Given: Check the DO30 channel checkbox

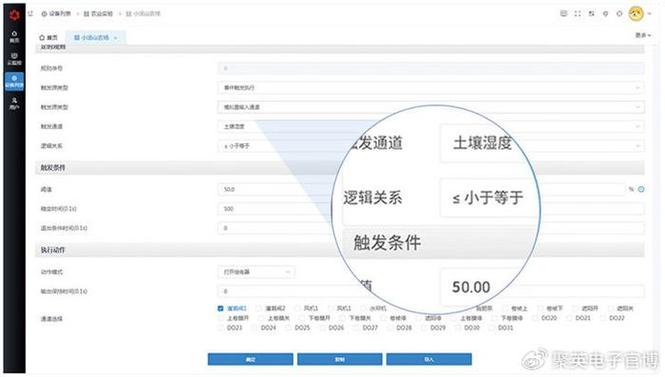Looking at the screenshot, I should pyautogui.click(x=458, y=327).
